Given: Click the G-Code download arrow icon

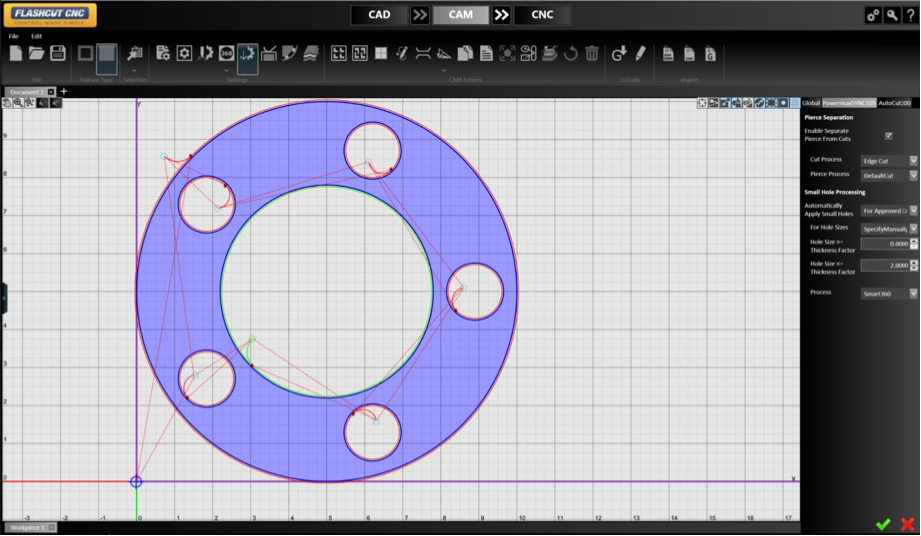Looking at the screenshot, I should point(619,53).
